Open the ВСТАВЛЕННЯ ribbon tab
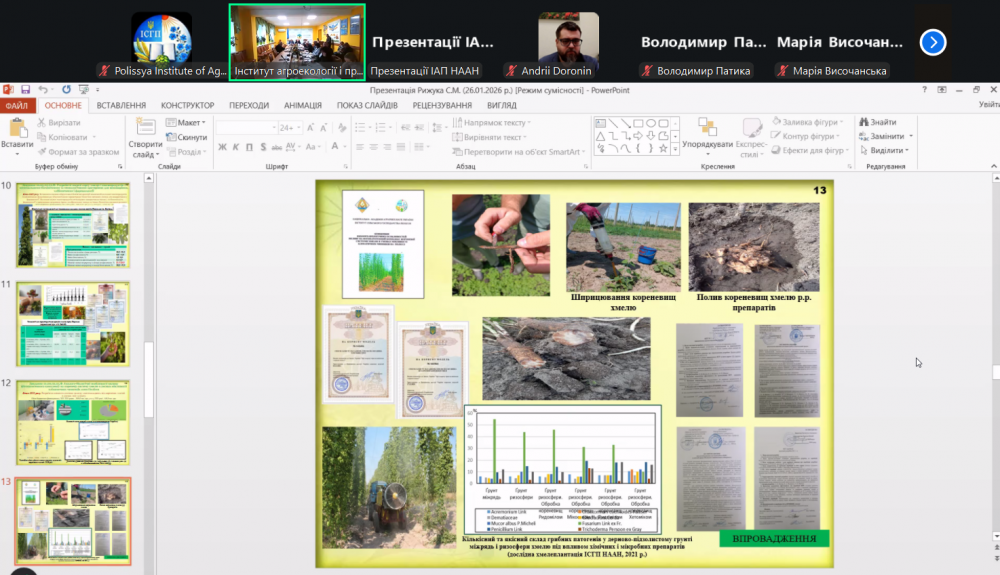Image resolution: width=1000 pixels, height=575 pixels. coord(121,105)
